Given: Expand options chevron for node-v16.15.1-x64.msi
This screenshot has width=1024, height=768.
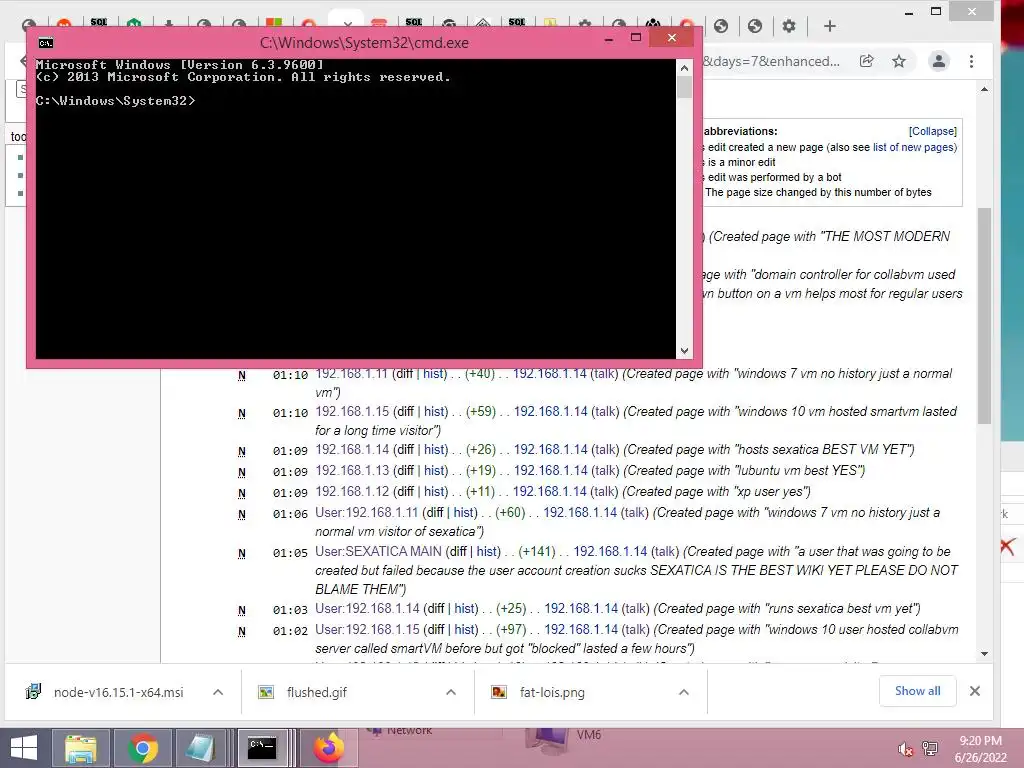Looking at the screenshot, I should (218, 692).
